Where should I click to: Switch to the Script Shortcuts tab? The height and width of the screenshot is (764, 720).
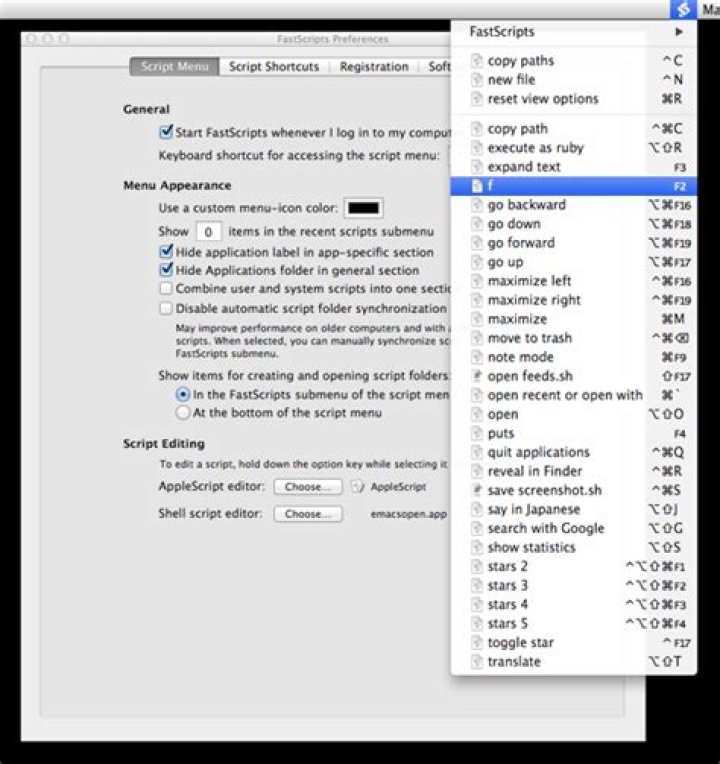(274, 66)
